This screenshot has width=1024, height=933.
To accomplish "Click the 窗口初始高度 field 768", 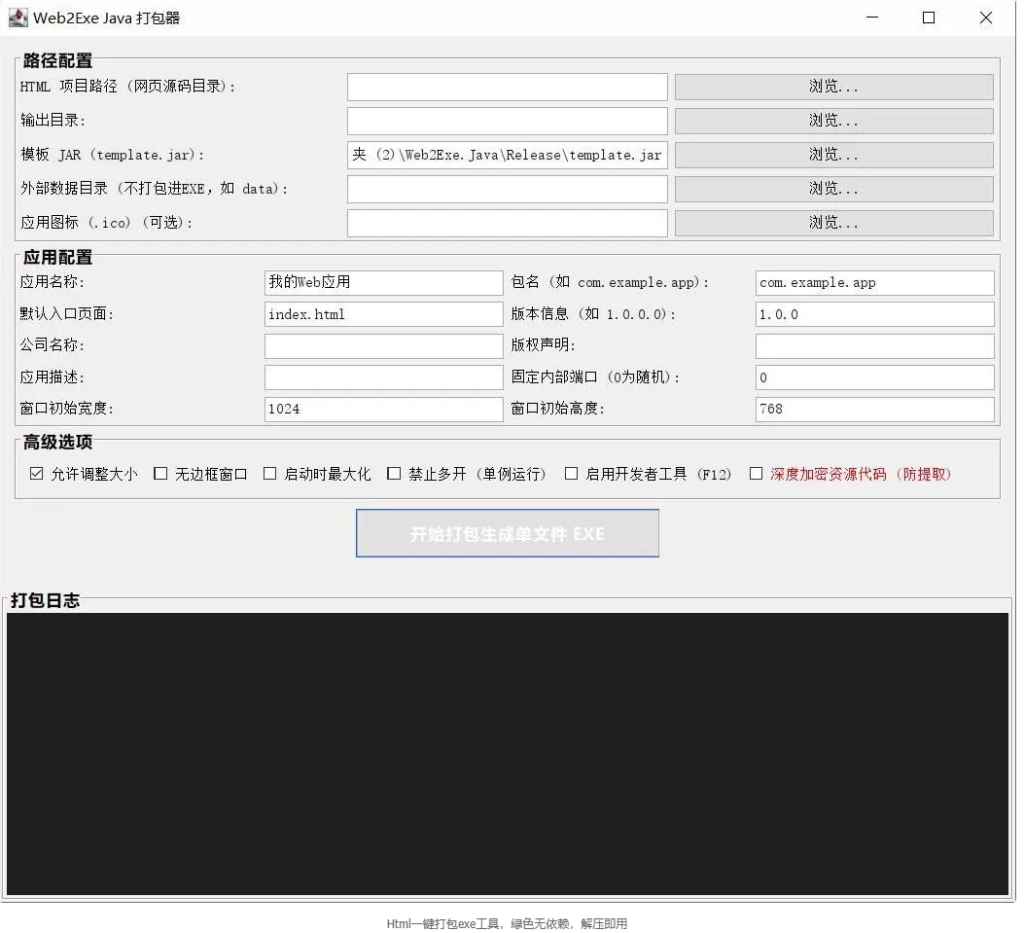I will 875,409.
